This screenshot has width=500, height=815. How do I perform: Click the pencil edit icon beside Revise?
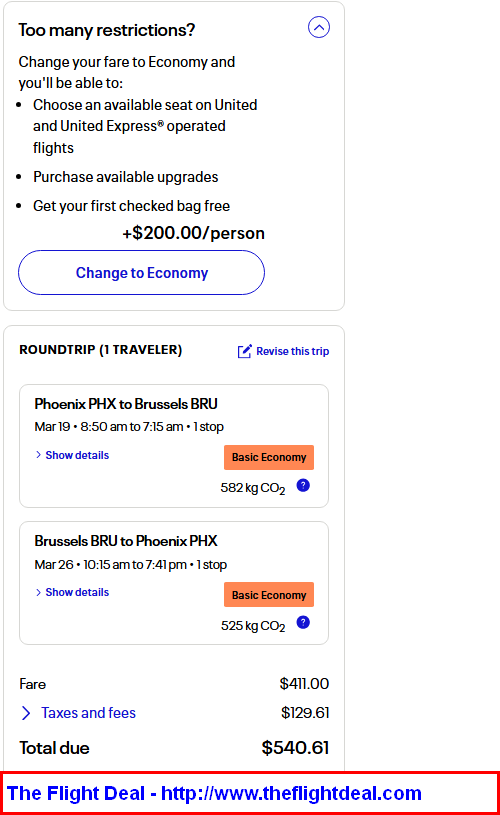coord(244,351)
